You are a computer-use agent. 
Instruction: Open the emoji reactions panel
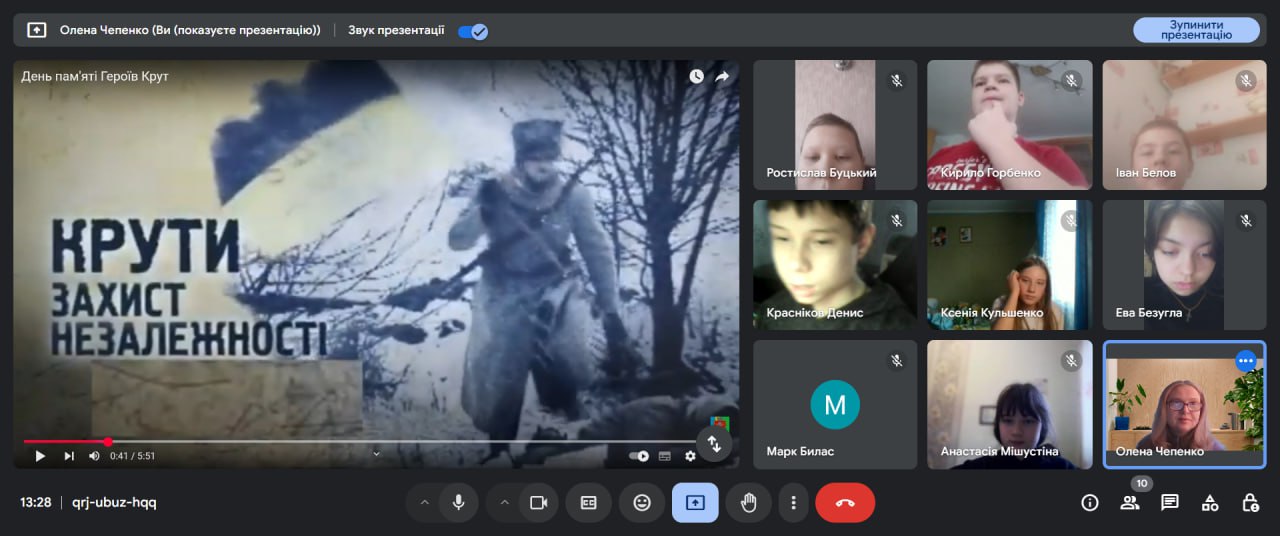tap(642, 503)
